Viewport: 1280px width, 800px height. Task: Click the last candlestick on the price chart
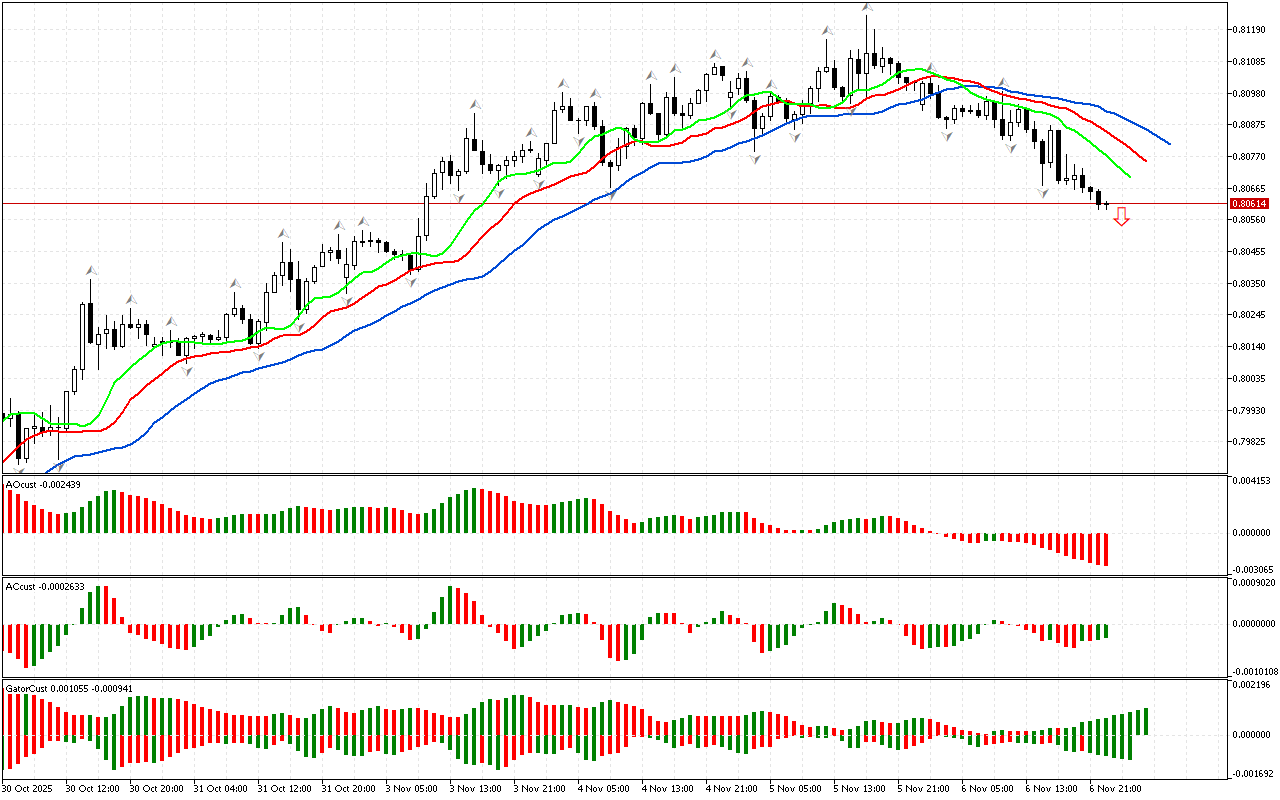pyautogui.click(x=1106, y=205)
